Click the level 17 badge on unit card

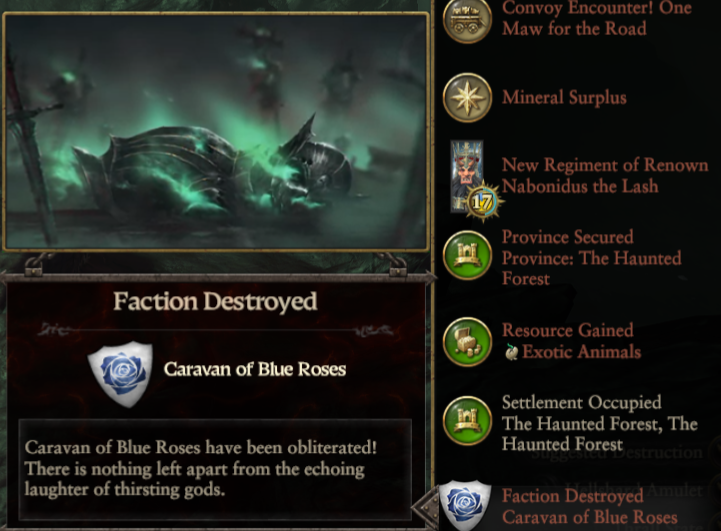(x=482, y=201)
